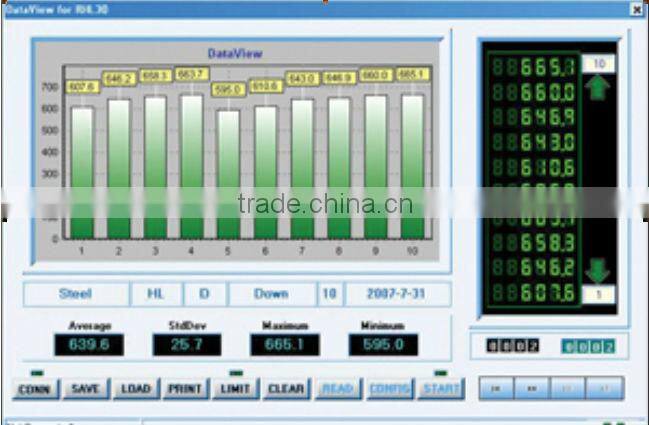The width and height of the screenshot is (649, 425).
Task: Open CONFIG settings
Action: click(x=388, y=388)
